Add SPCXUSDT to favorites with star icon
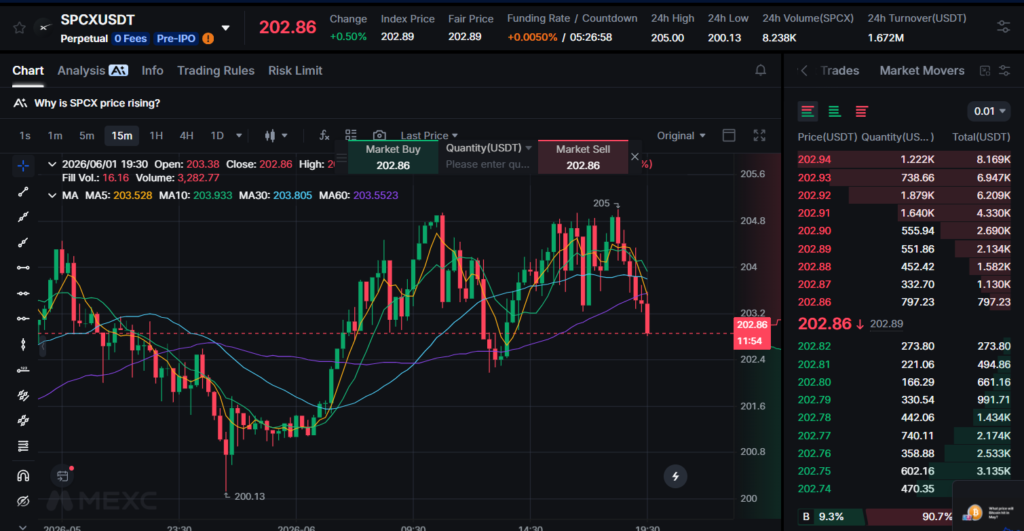 coord(20,27)
